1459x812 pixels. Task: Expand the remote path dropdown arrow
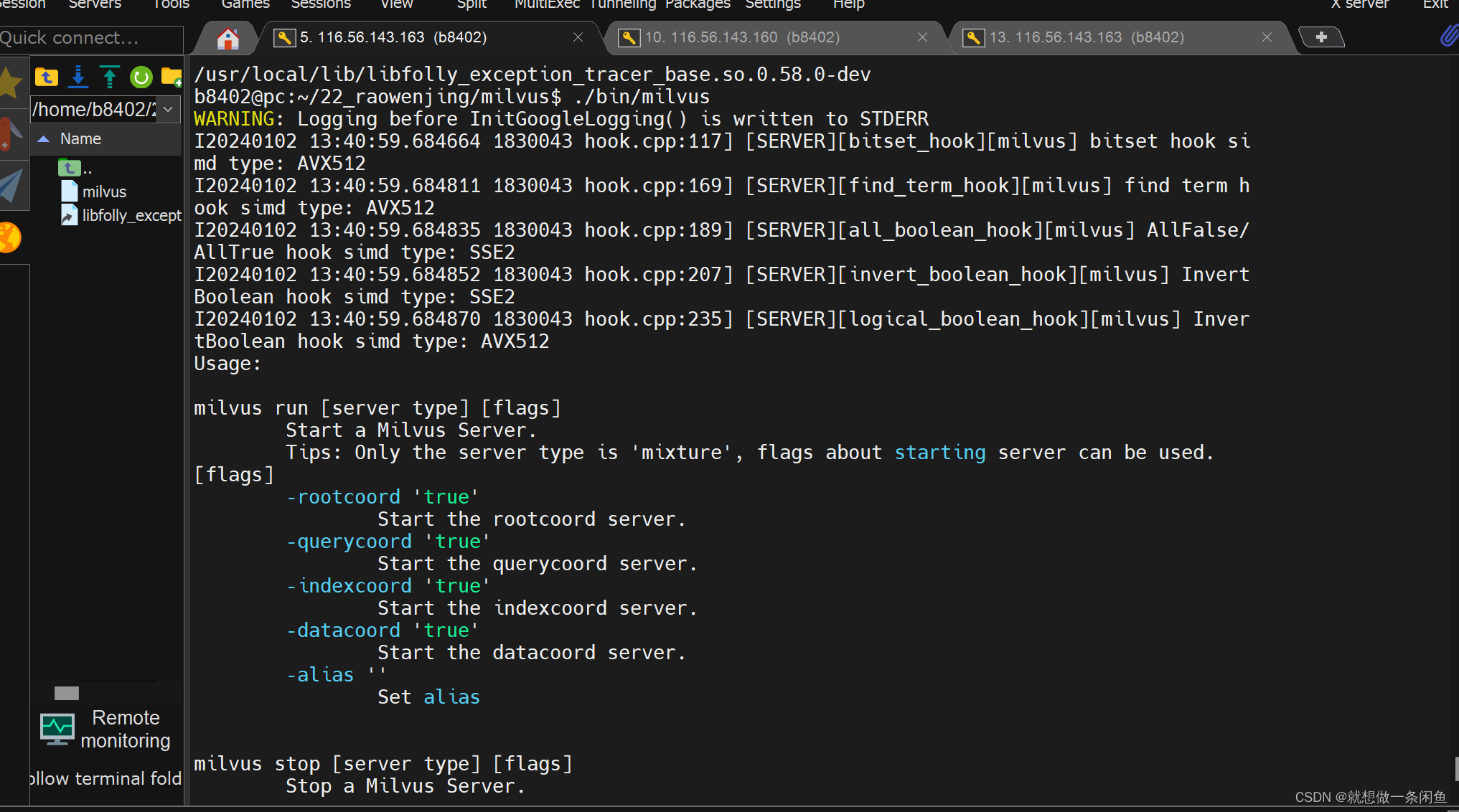[169, 110]
